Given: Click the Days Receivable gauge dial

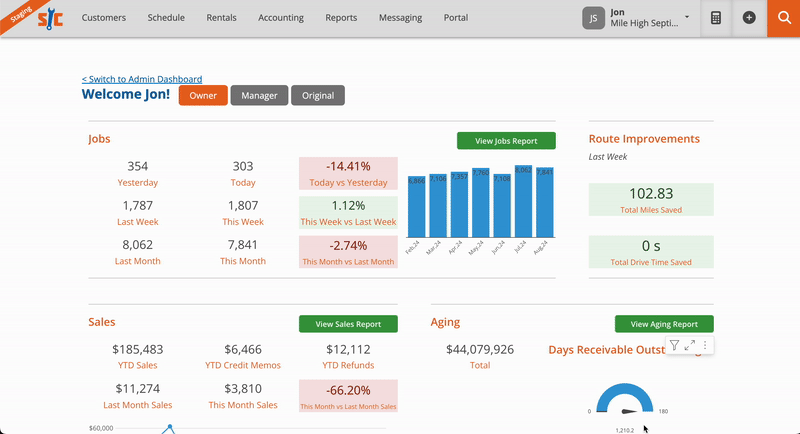Looking at the screenshot, I should click(624, 399).
